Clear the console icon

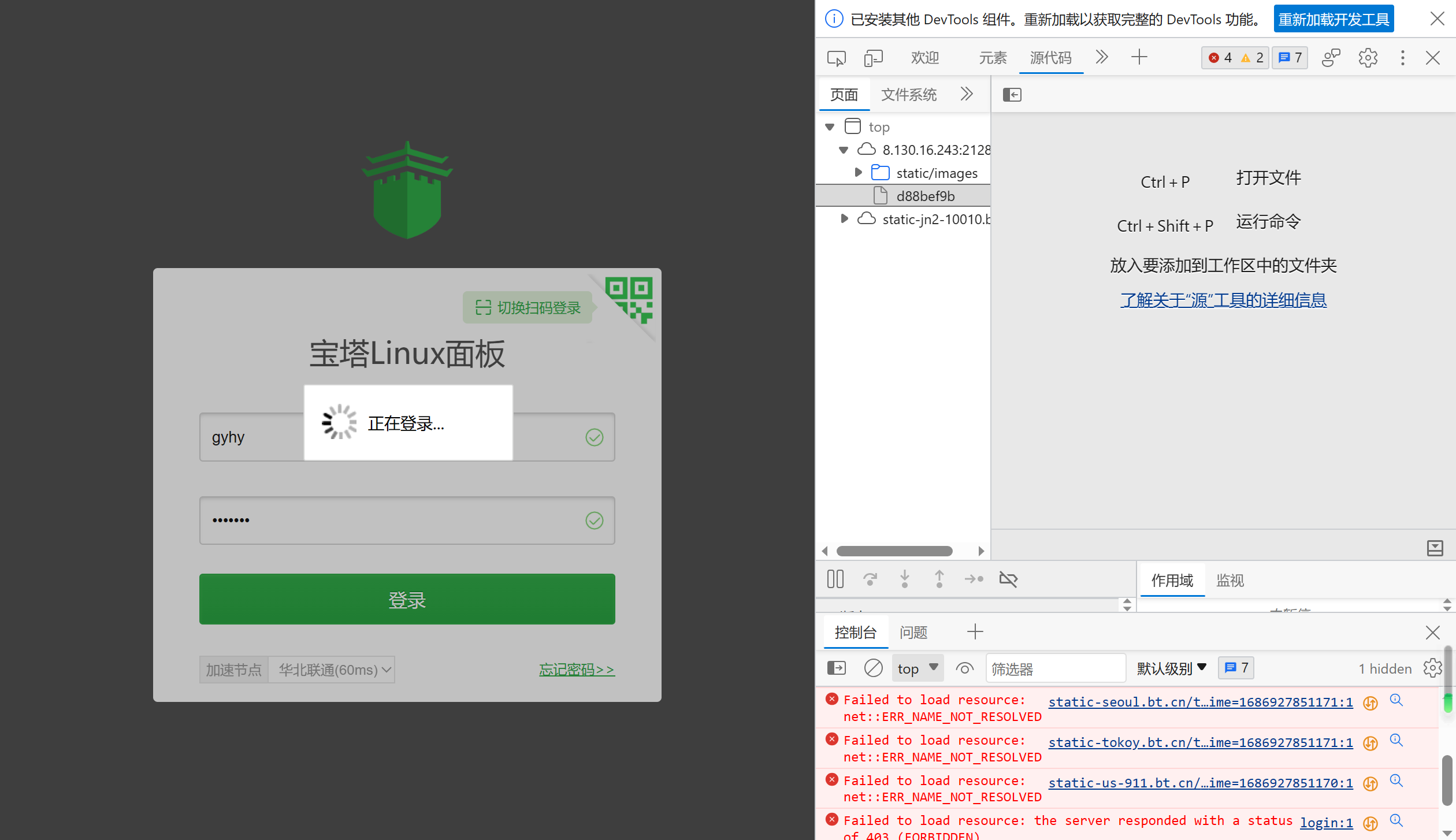[x=873, y=668]
